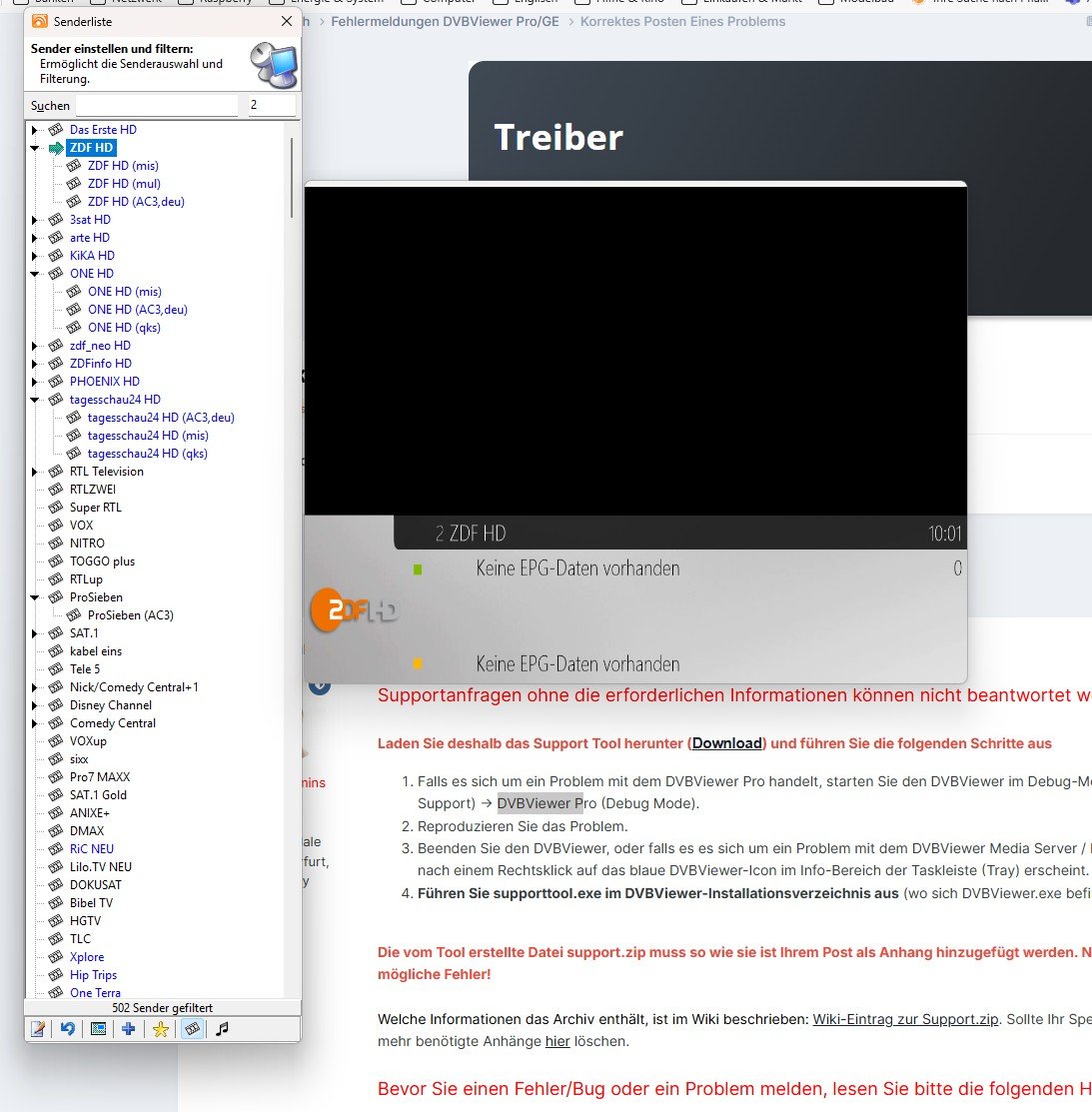Click the film icon next to VOX
Screen dimensions: 1092x1112
(x=56, y=526)
